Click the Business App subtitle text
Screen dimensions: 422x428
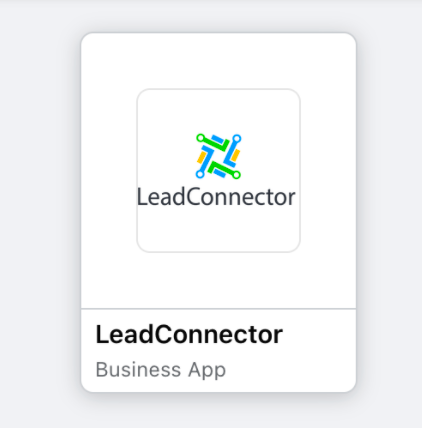point(161,370)
